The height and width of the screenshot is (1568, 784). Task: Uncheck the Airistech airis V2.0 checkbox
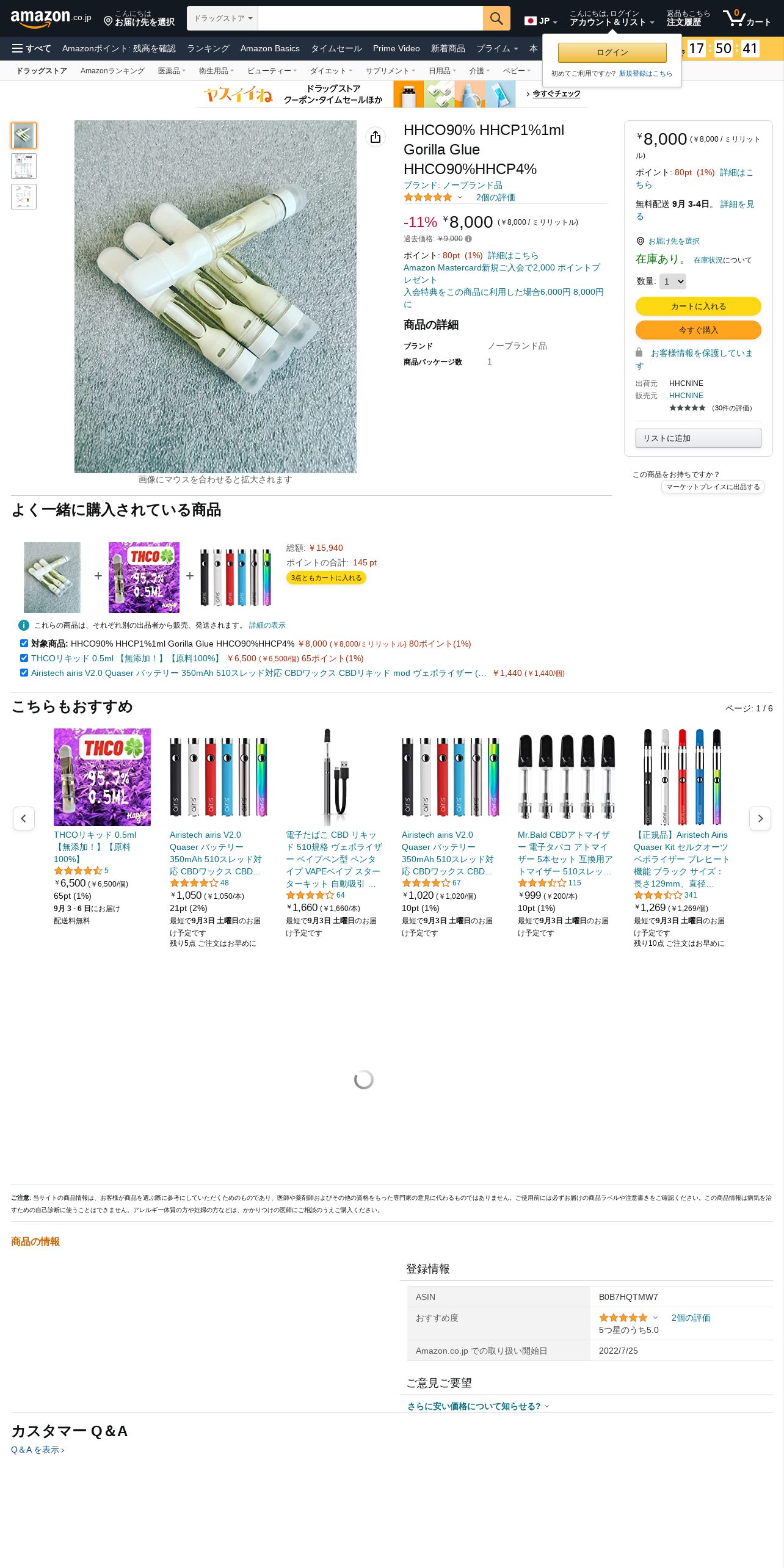pyautogui.click(x=24, y=672)
